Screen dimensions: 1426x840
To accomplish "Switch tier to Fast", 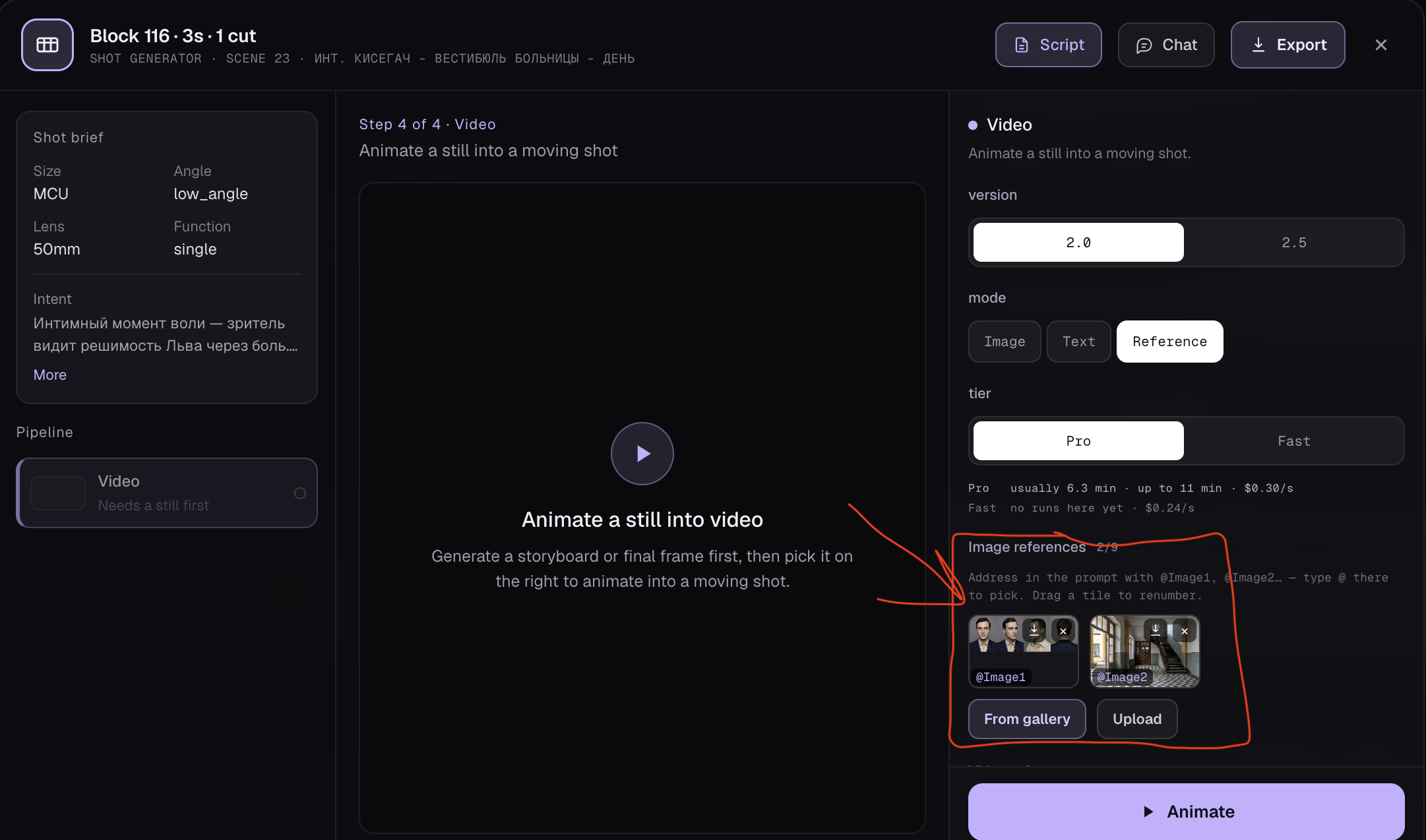I will [x=1293, y=441].
